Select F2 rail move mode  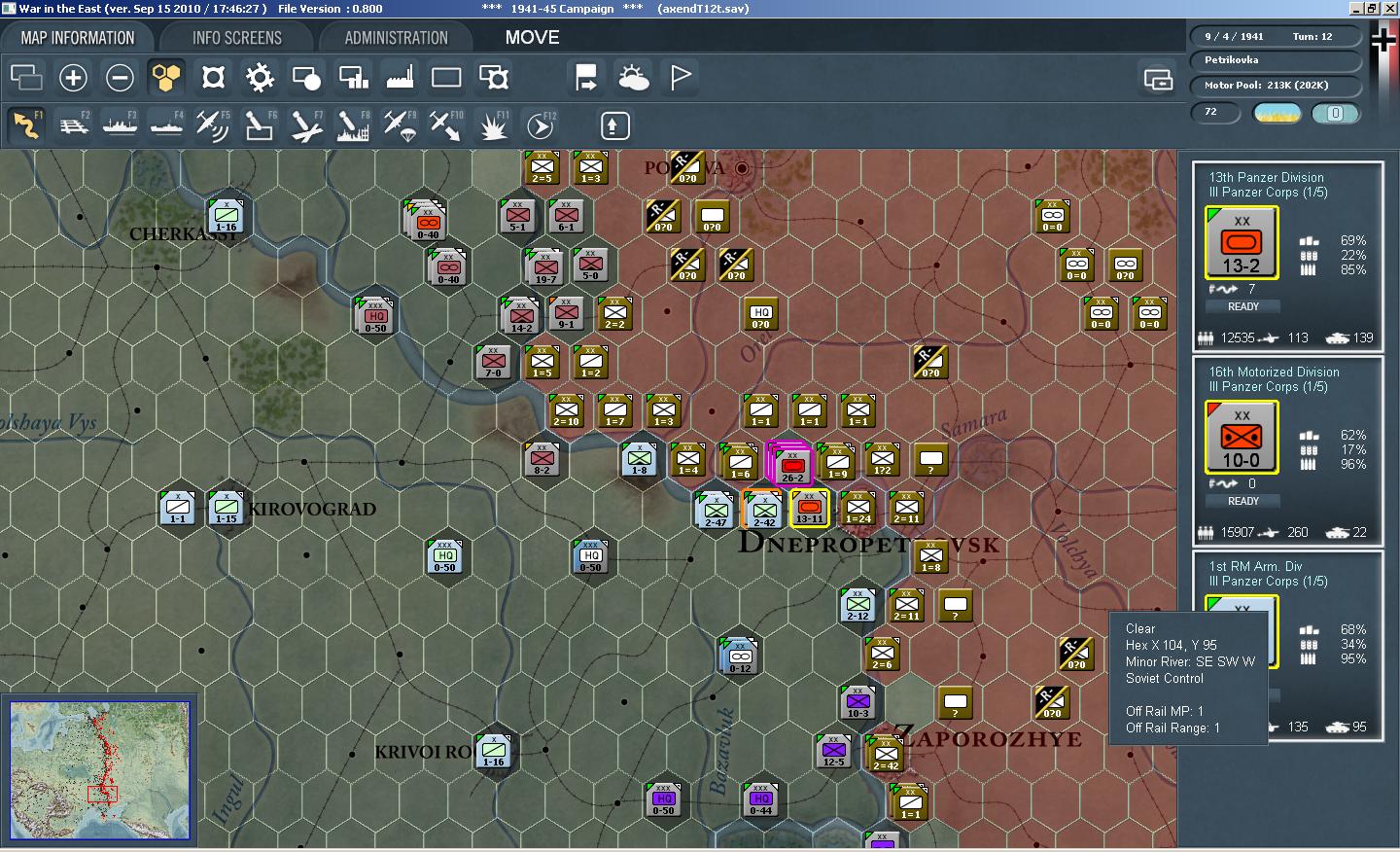pos(74,125)
